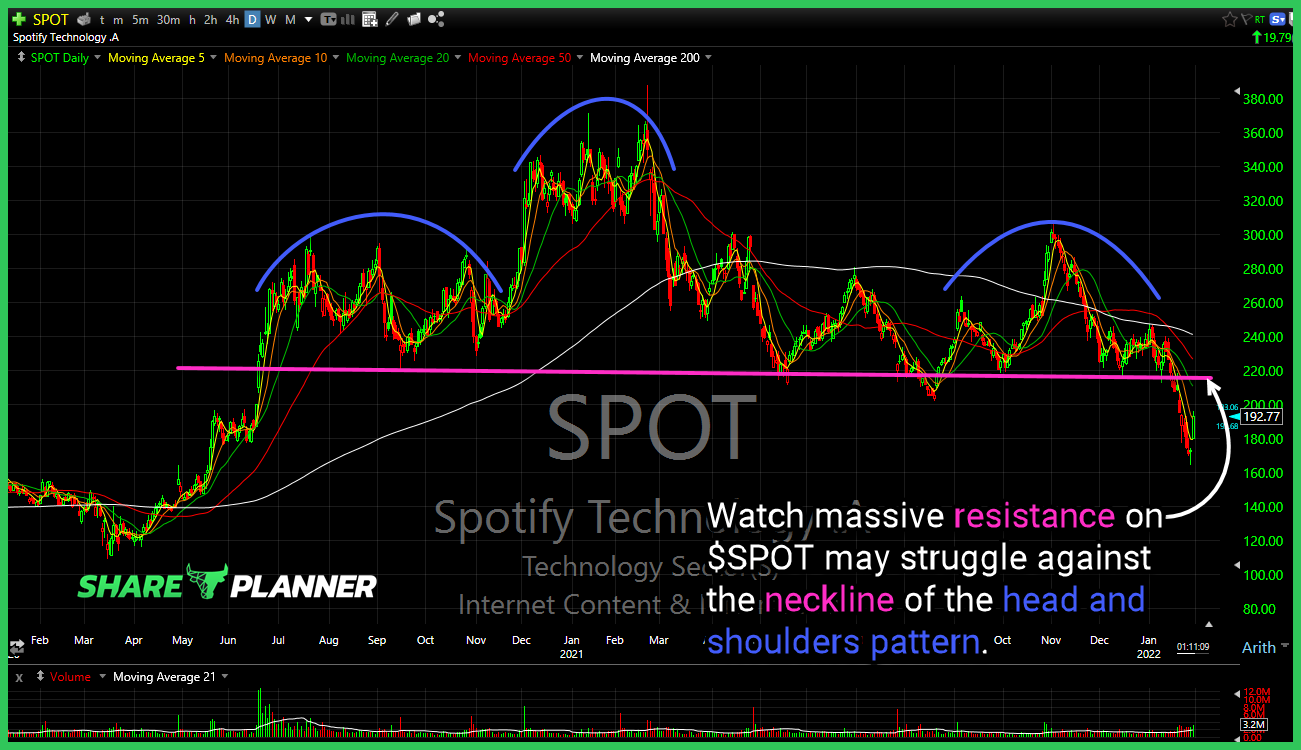Click the blue S dropdown button

click(1280, 19)
